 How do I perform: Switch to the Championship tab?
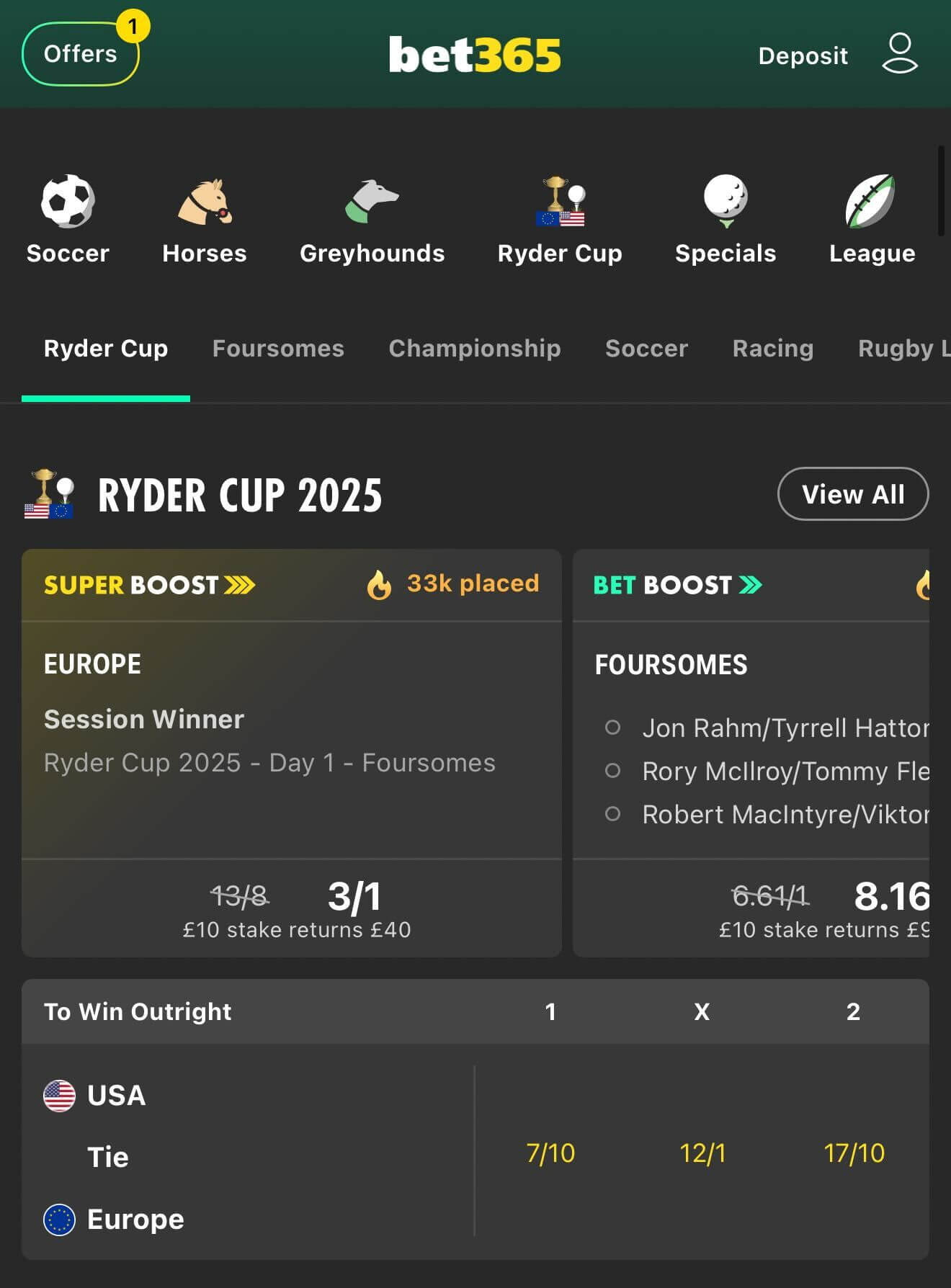[x=475, y=349]
